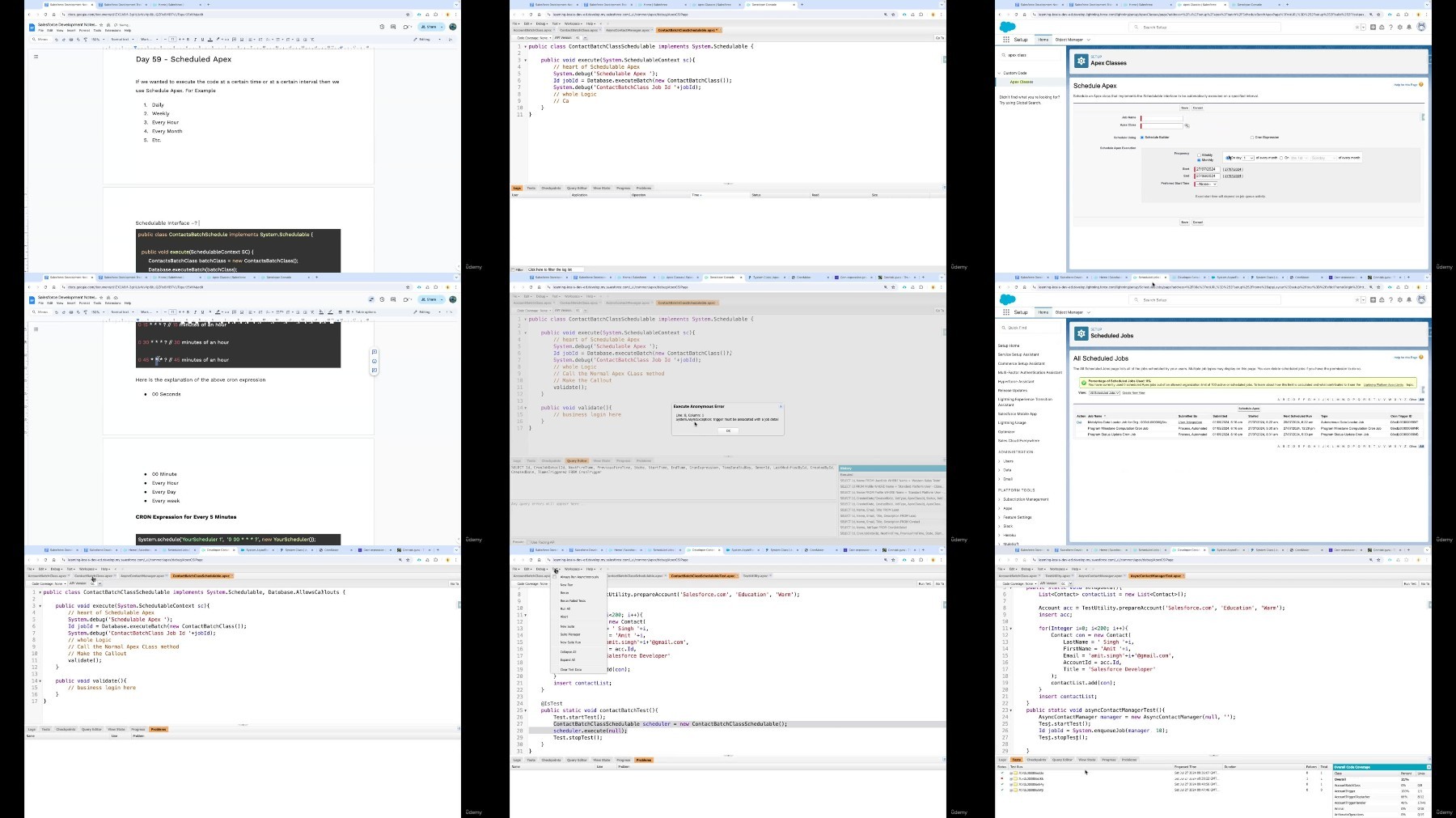Tick Always Run Asynchronously in Test menu
The image size is (1456, 818).
click(554, 577)
